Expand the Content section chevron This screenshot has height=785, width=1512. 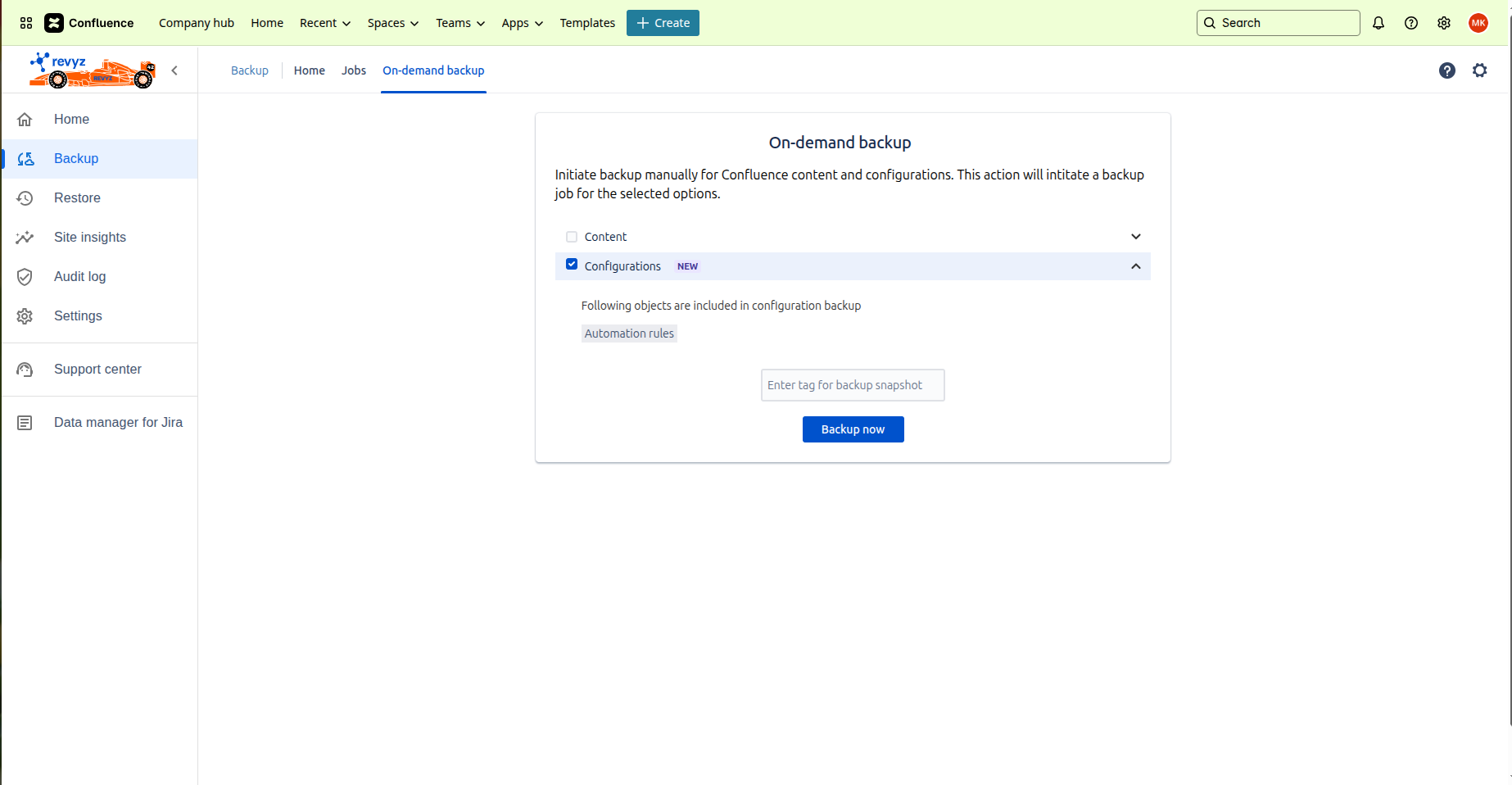1136,237
